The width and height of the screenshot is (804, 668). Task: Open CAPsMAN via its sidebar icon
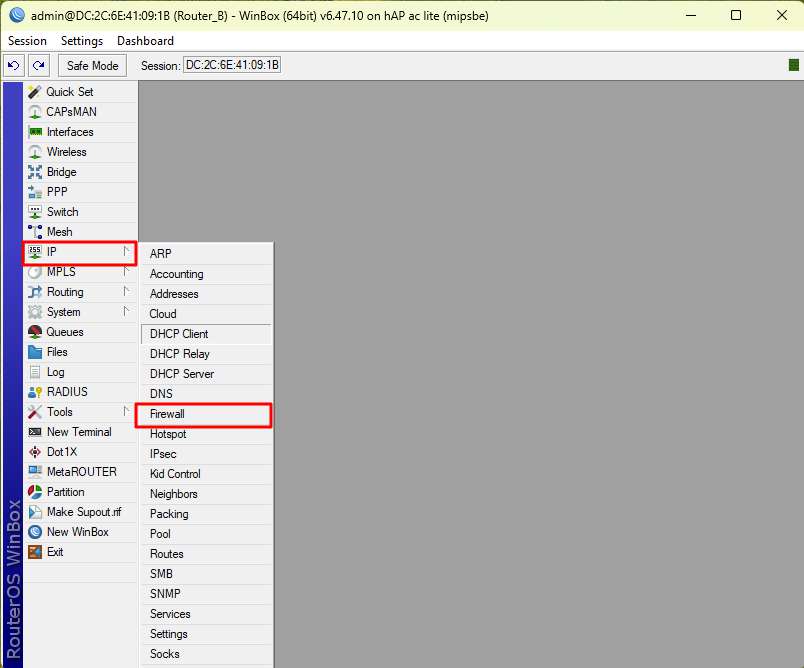click(x=35, y=112)
